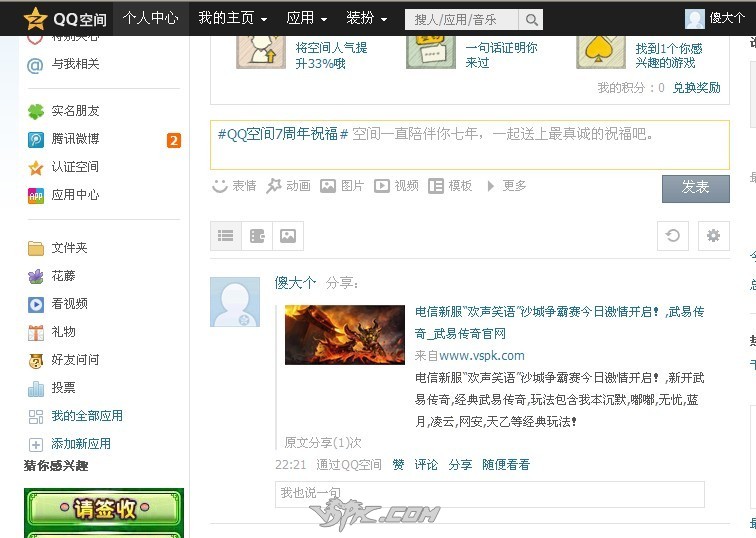
Task: Click the @ icon beside 与我相关
Action: [x=35, y=65]
